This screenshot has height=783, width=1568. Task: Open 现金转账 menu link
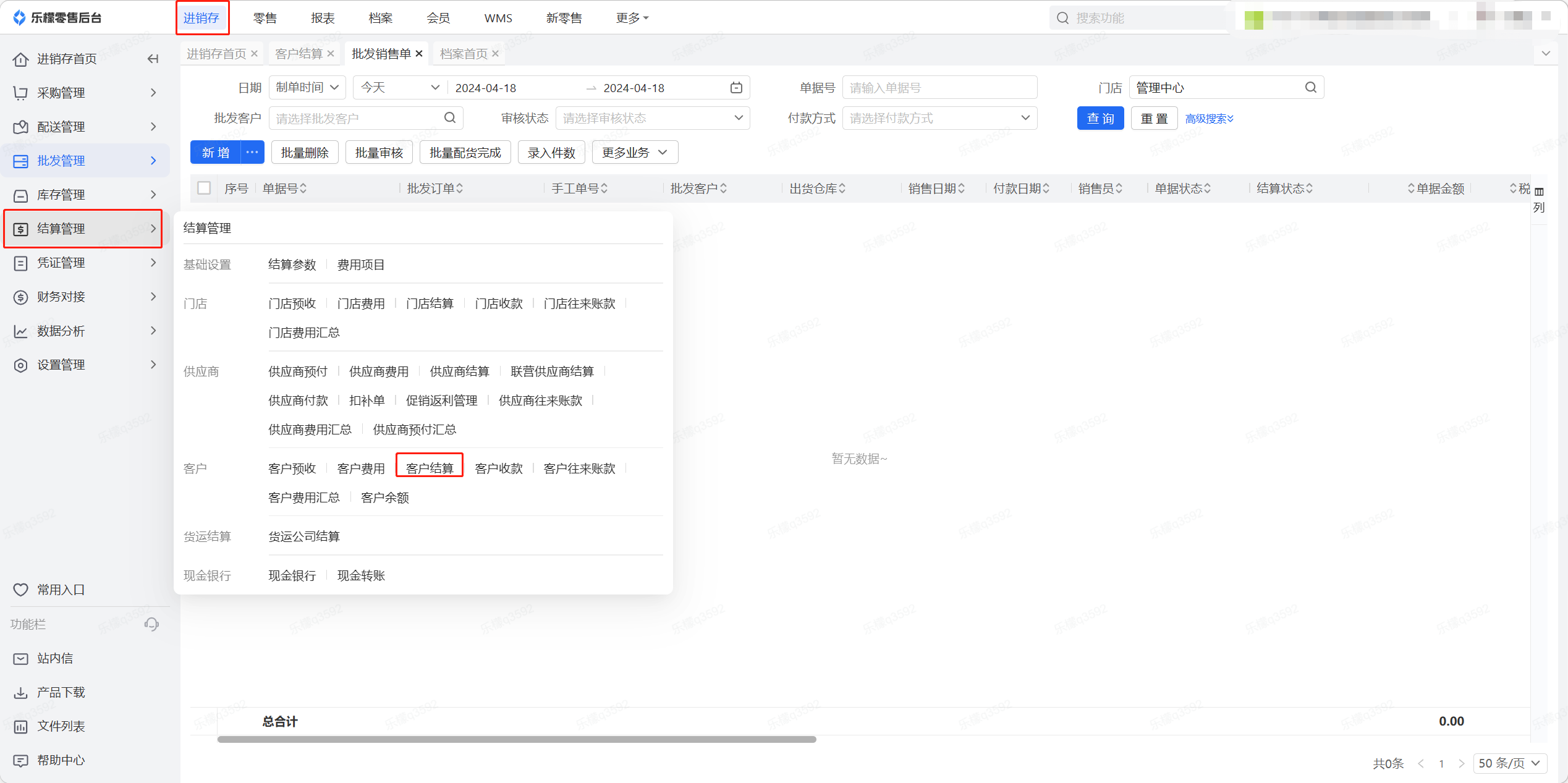click(361, 575)
